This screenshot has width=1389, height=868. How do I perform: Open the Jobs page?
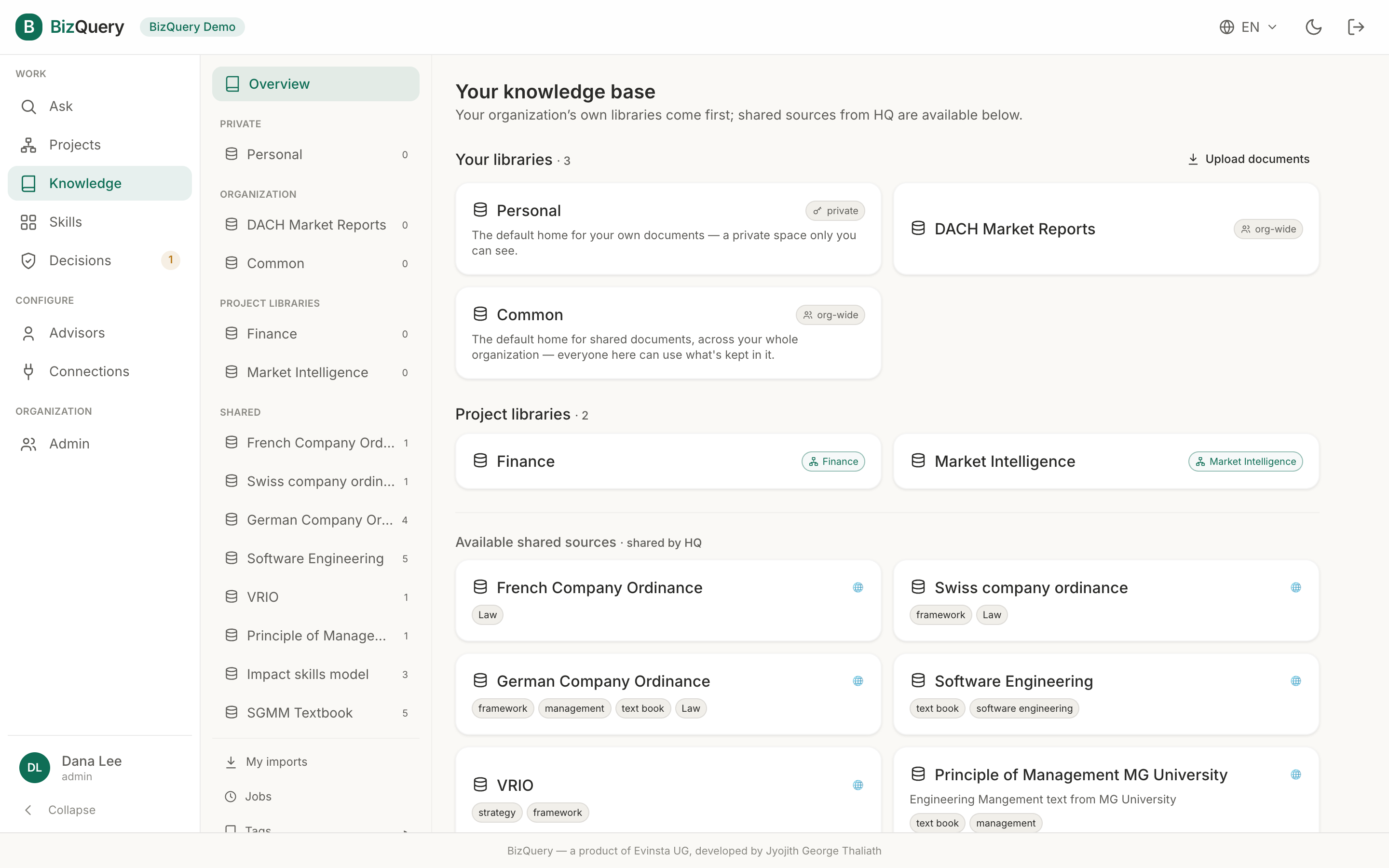coord(316,796)
